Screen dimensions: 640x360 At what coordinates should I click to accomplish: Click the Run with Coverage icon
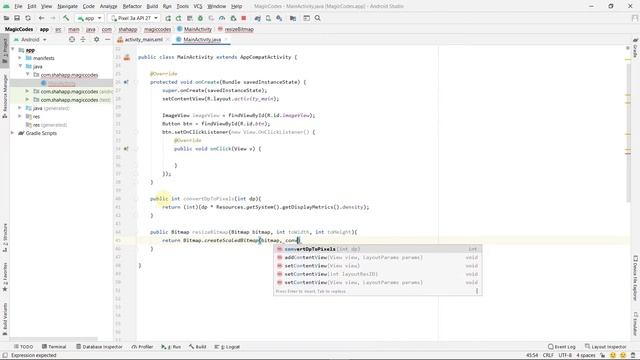[211, 18]
